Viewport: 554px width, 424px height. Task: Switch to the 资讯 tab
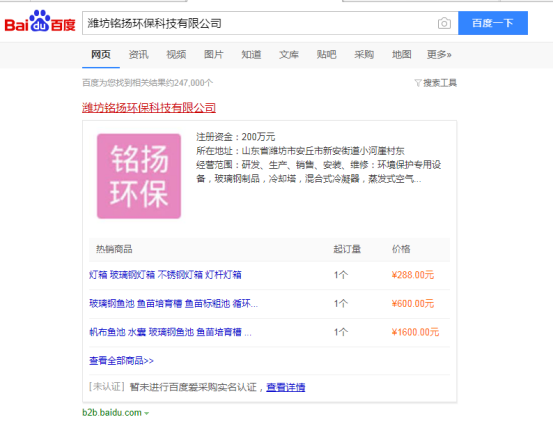click(x=138, y=54)
